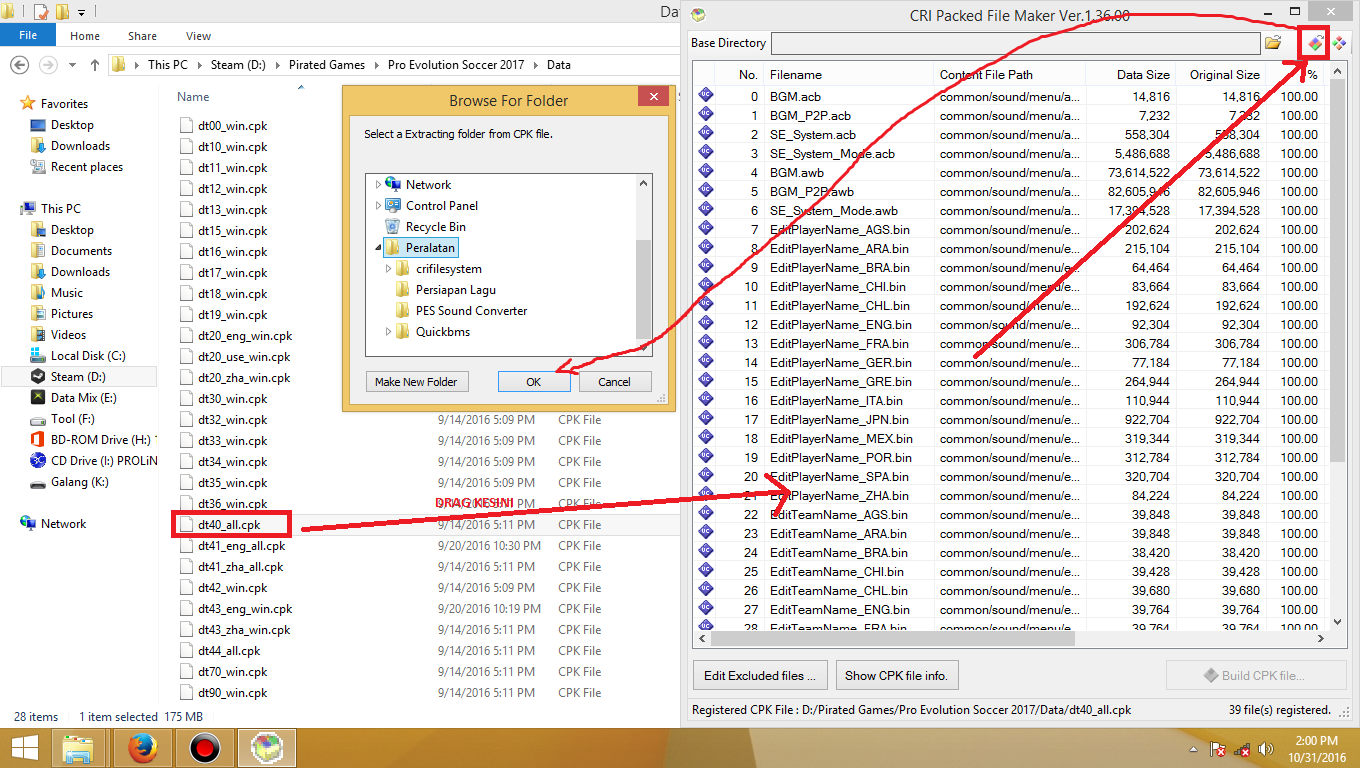Viewport: 1360px width, 768px height.
Task: Open the red record app on the taskbar
Action: pyautogui.click(x=204, y=748)
